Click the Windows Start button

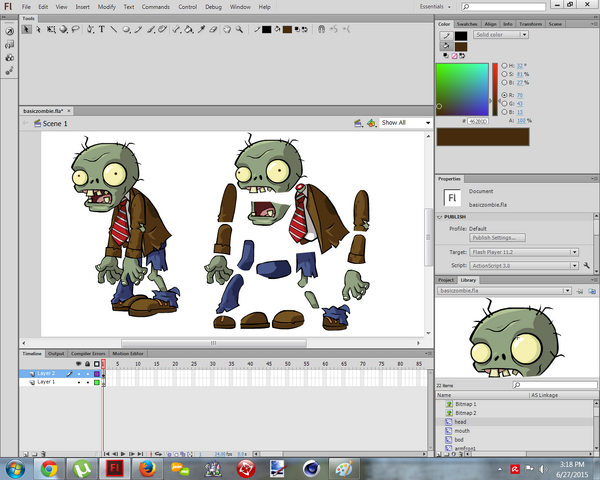tap(15, 469)
